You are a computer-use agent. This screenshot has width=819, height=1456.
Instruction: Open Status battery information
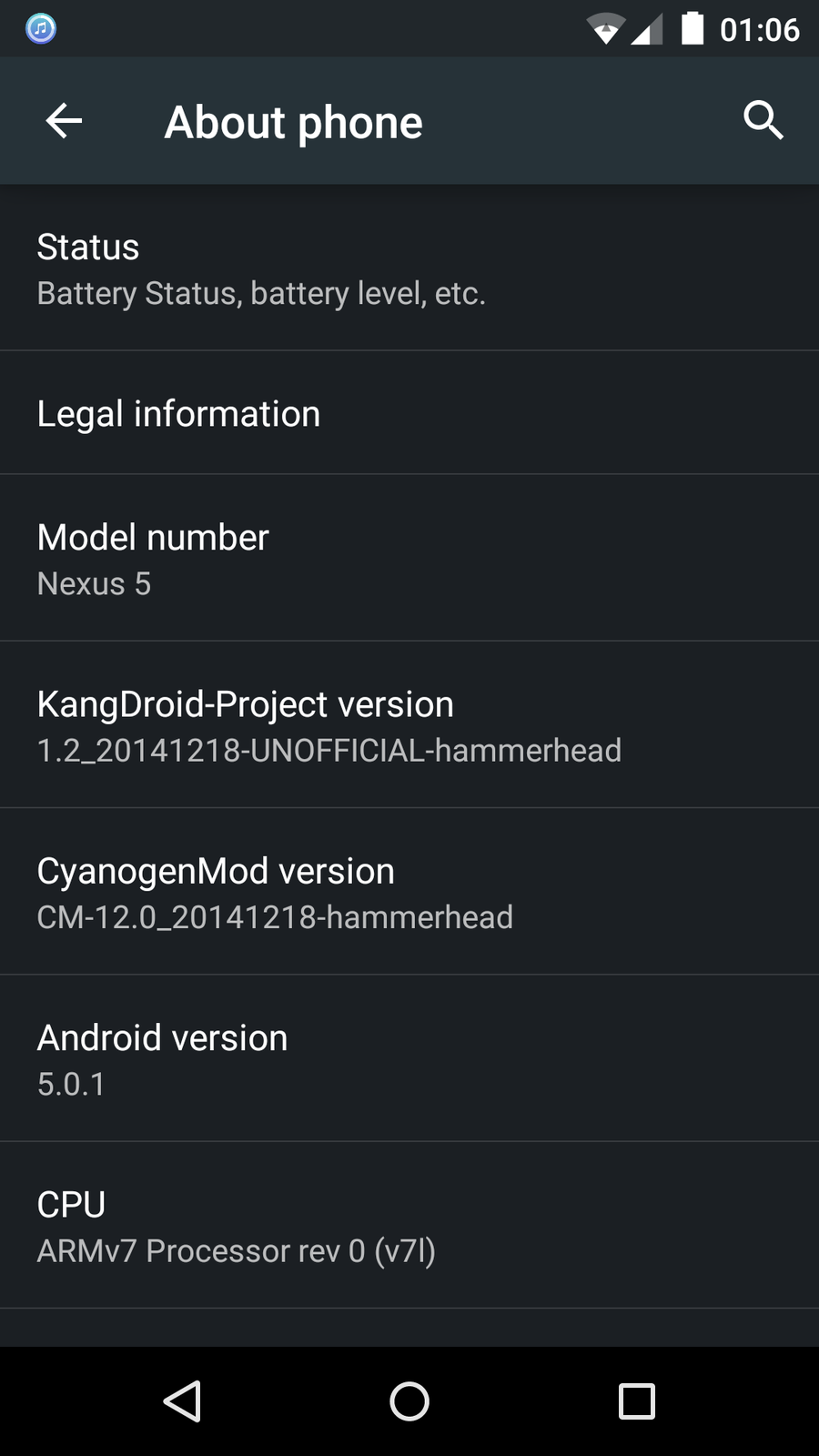409,268
